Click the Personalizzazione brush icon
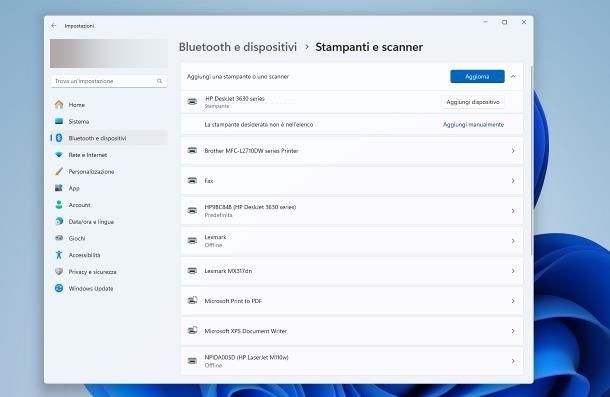 (x=59, y=171)
